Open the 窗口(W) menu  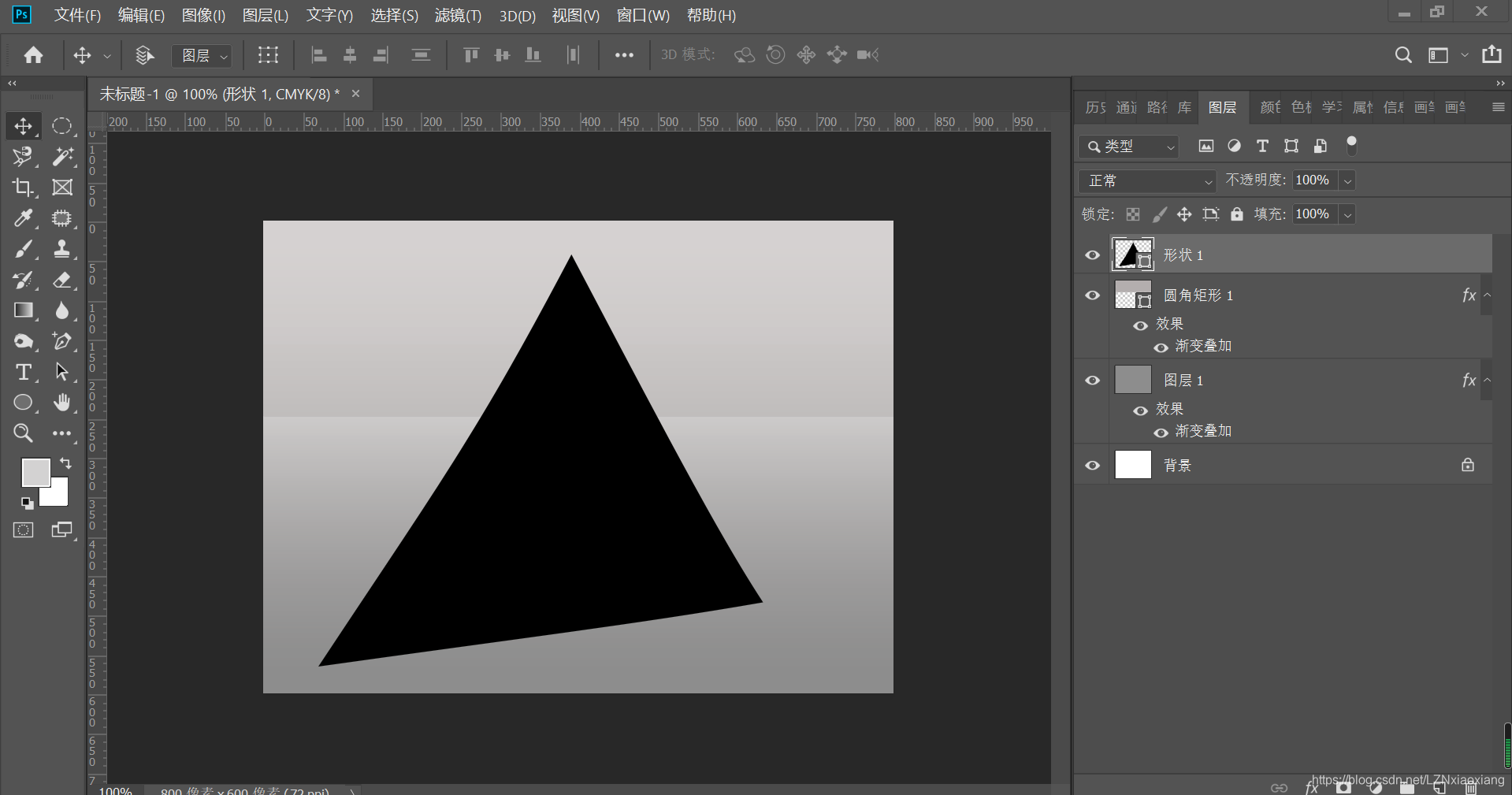[x=643, y=15]
